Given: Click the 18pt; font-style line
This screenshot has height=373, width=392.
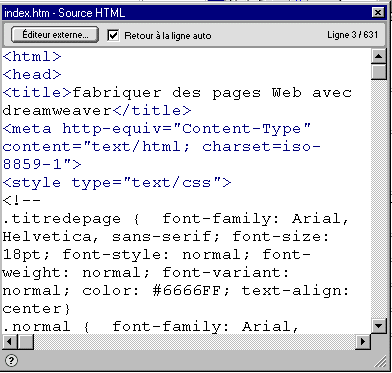Looking at the screenshot, I should 157,255.
